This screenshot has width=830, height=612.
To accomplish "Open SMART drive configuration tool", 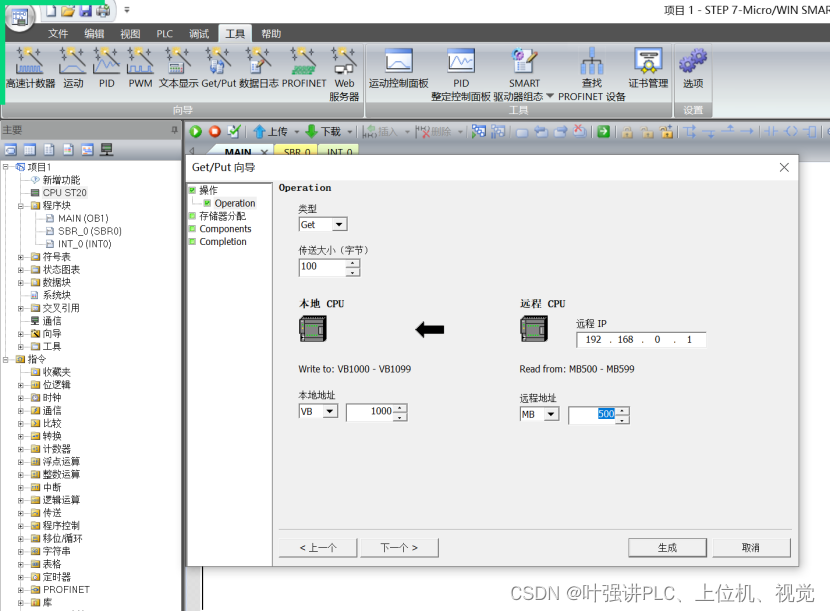I will coord(523,74).
